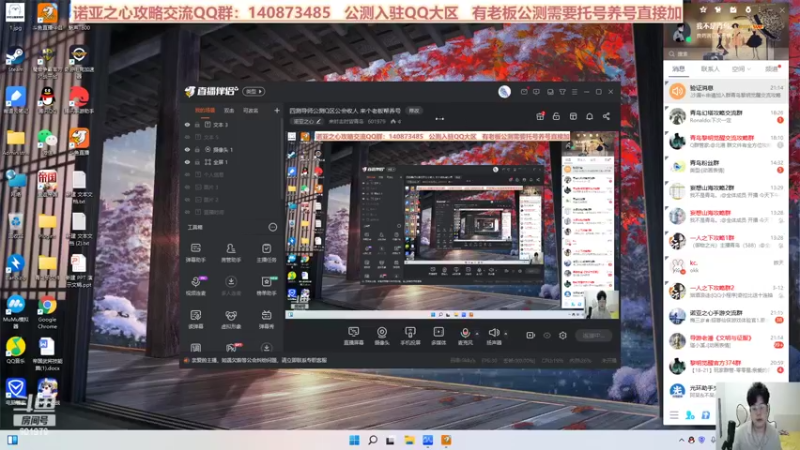This screenshot has width=800, height=450.
Task: Click the 修改 button beside room title
Action: pos(413,111)
